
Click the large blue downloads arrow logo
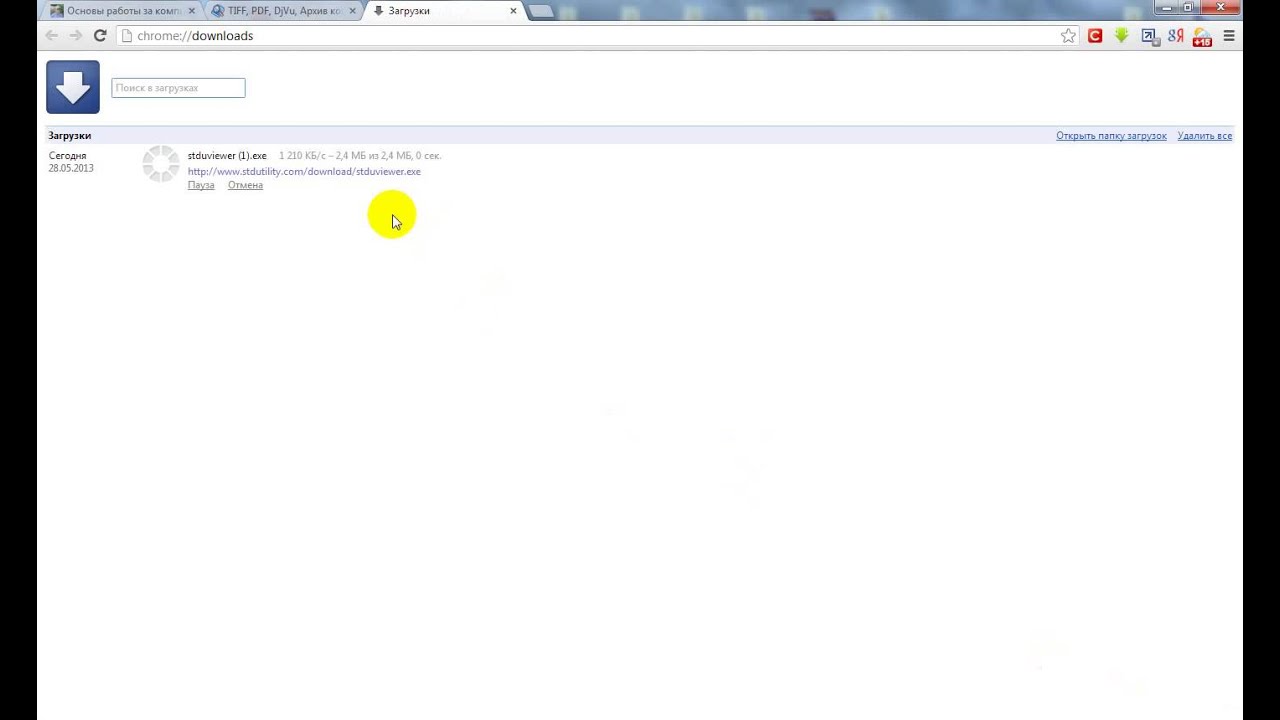point(73,87)
